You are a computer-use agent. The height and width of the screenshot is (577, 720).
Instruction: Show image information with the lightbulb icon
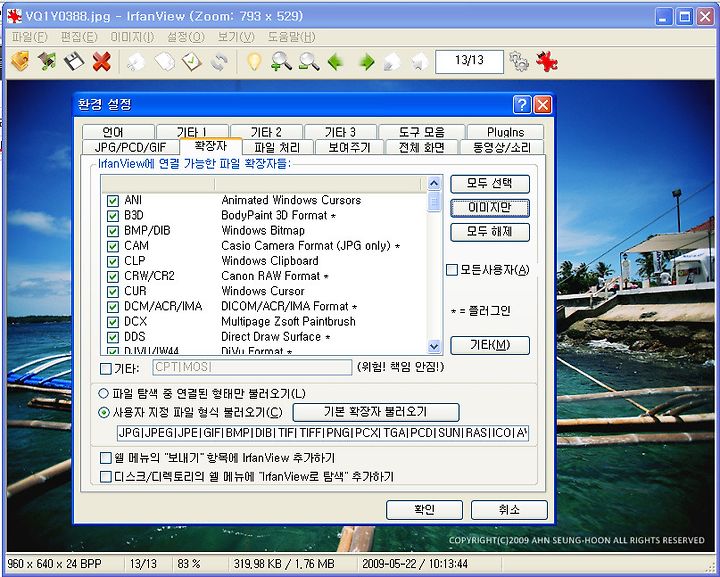(254, 62)
